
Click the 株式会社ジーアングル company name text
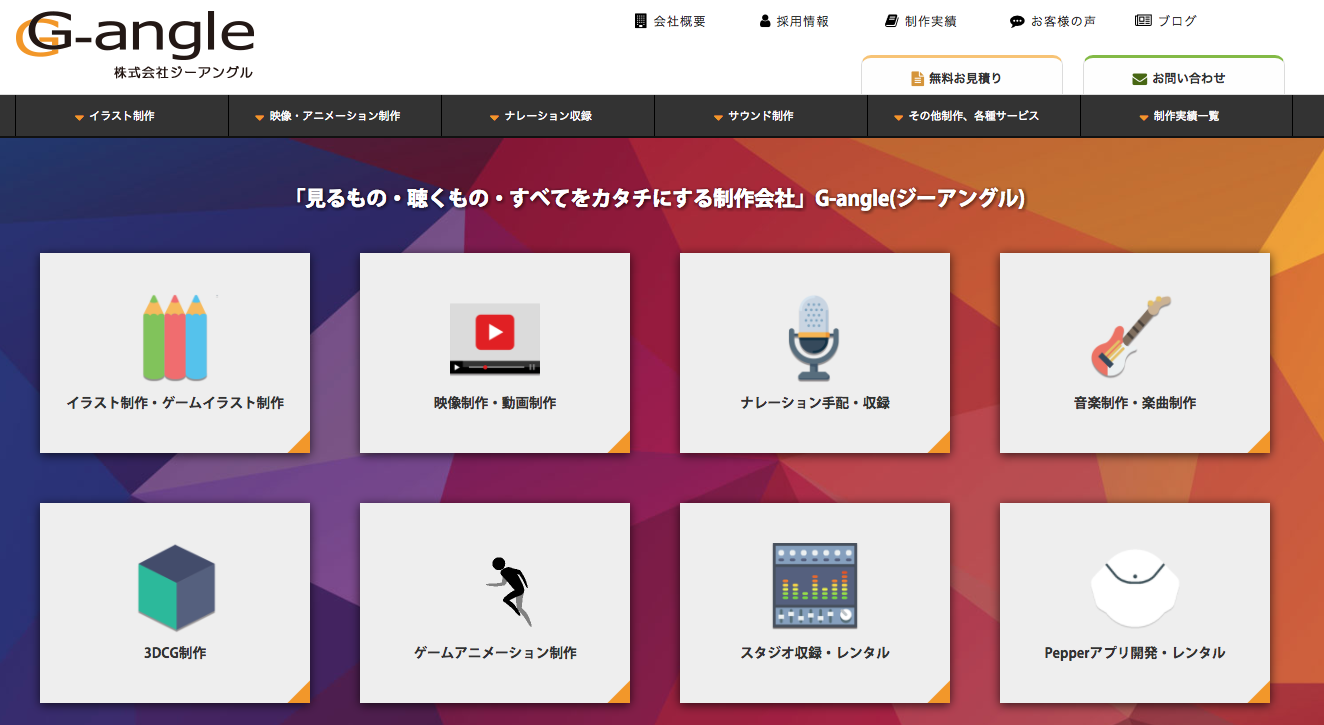183,72
